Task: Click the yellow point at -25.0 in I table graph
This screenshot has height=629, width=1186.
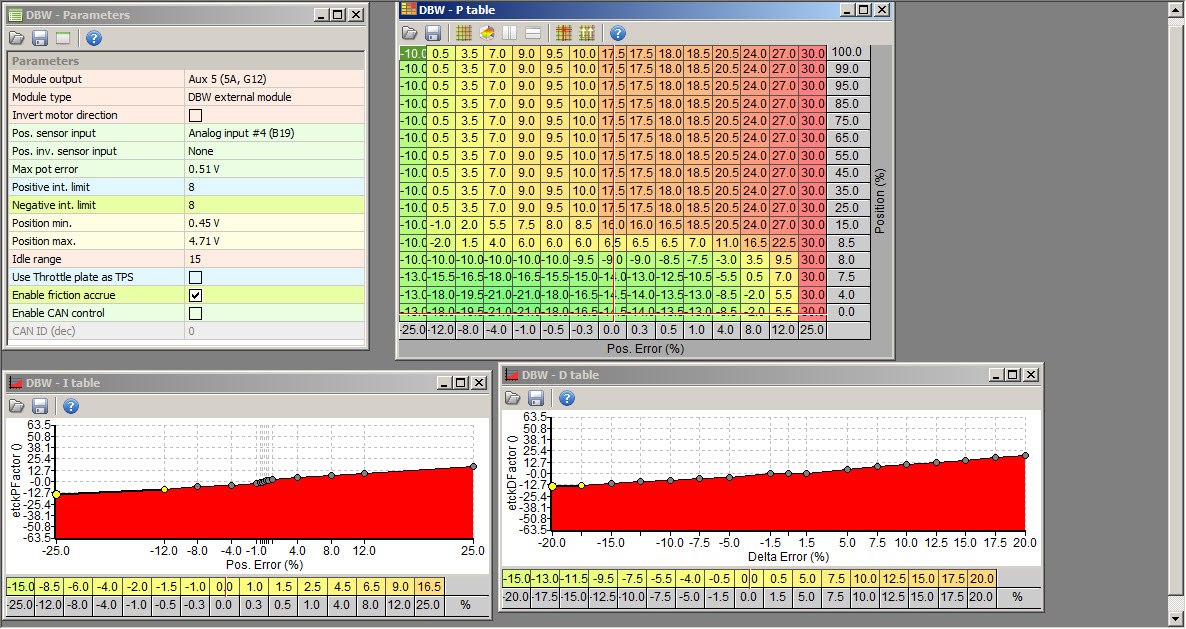Action: click(x=56, y=494)
